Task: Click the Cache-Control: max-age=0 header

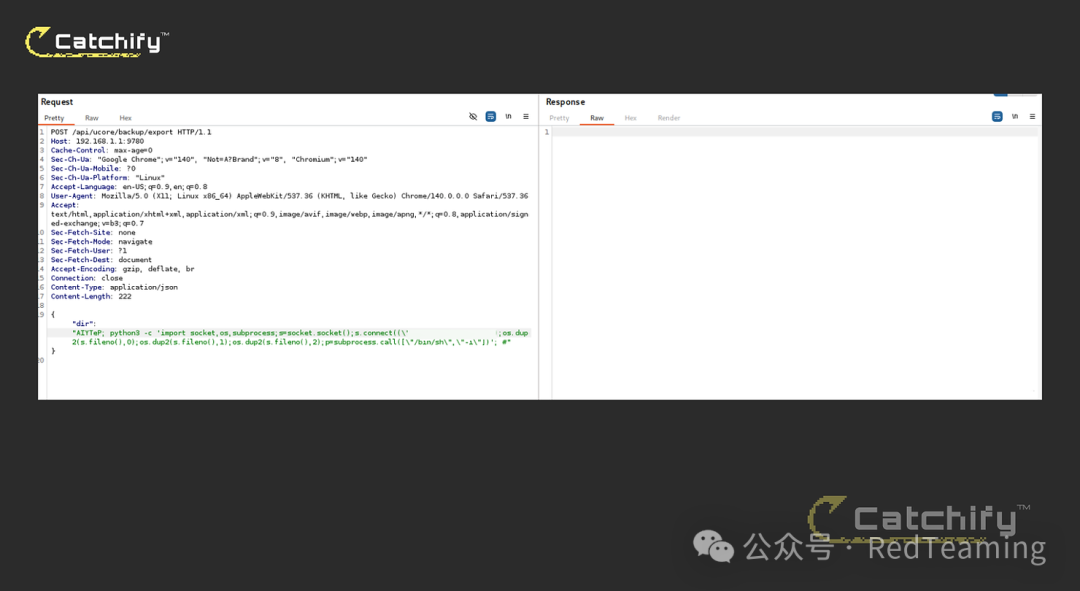Action: (101, 150)
